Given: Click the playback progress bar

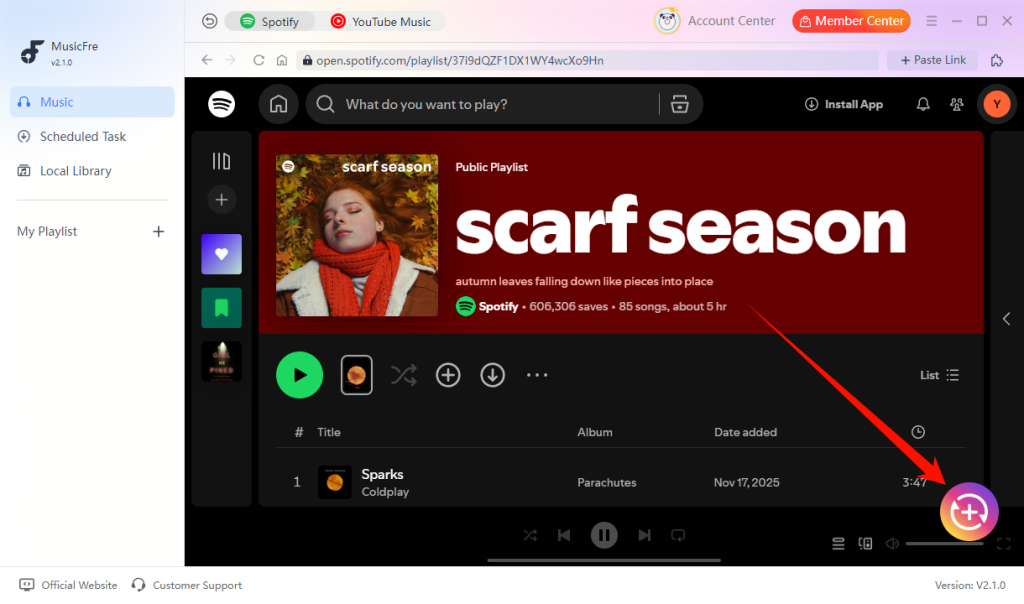Looking at the screenshot, I should (604, 560).
